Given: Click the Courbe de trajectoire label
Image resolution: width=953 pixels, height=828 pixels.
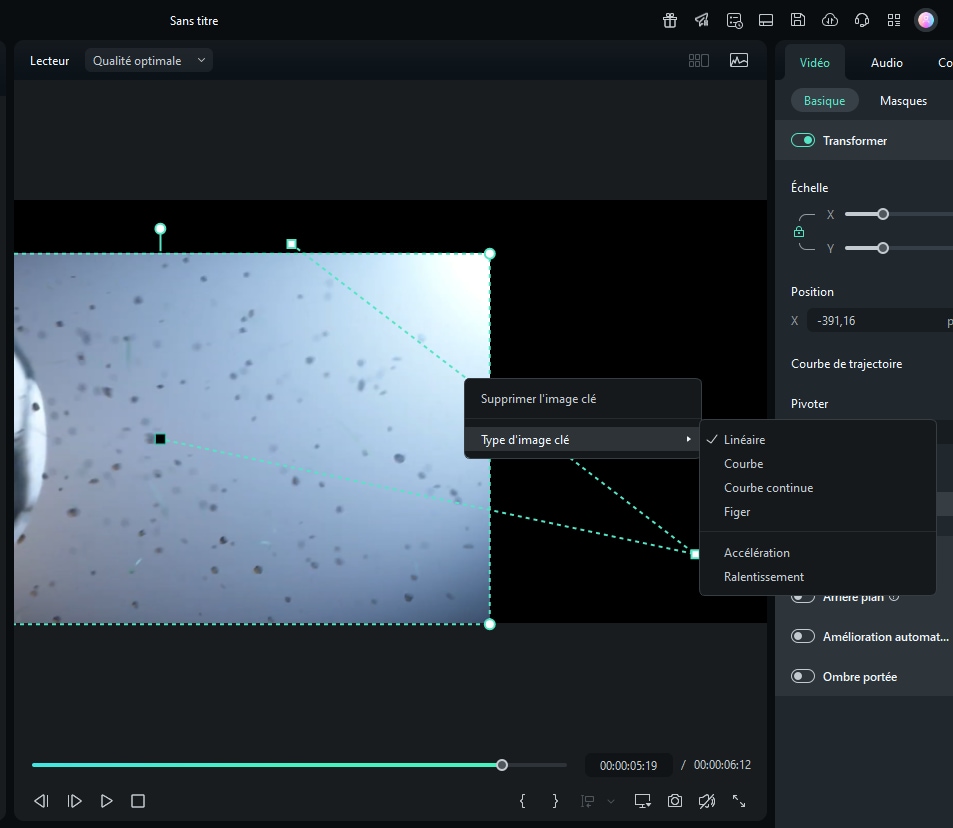Looking at the screenshot, I should point(846,364).
